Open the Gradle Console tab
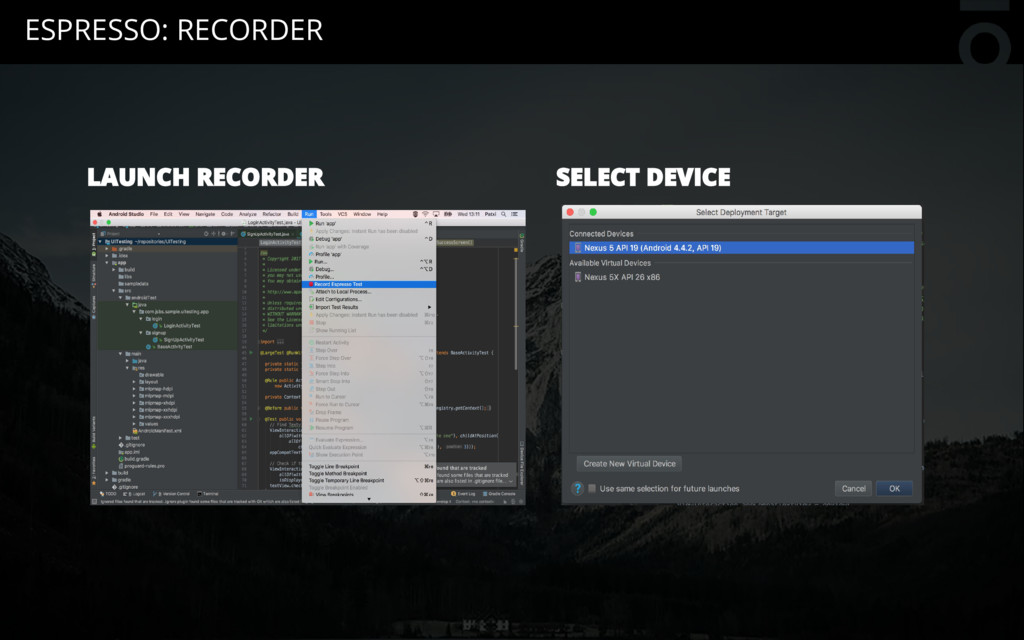The height and width of the screenshot is (640, 1024). [499, 494]
